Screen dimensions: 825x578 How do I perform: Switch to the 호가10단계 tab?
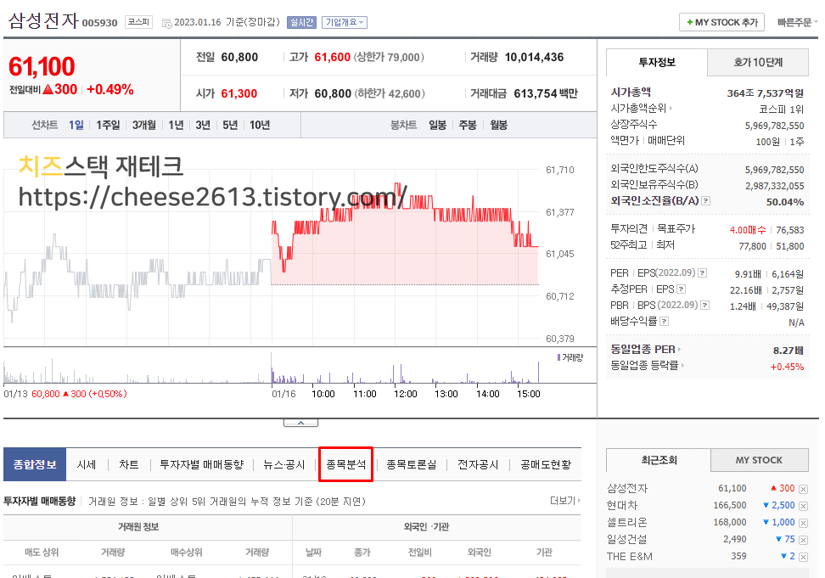(758, 63)
